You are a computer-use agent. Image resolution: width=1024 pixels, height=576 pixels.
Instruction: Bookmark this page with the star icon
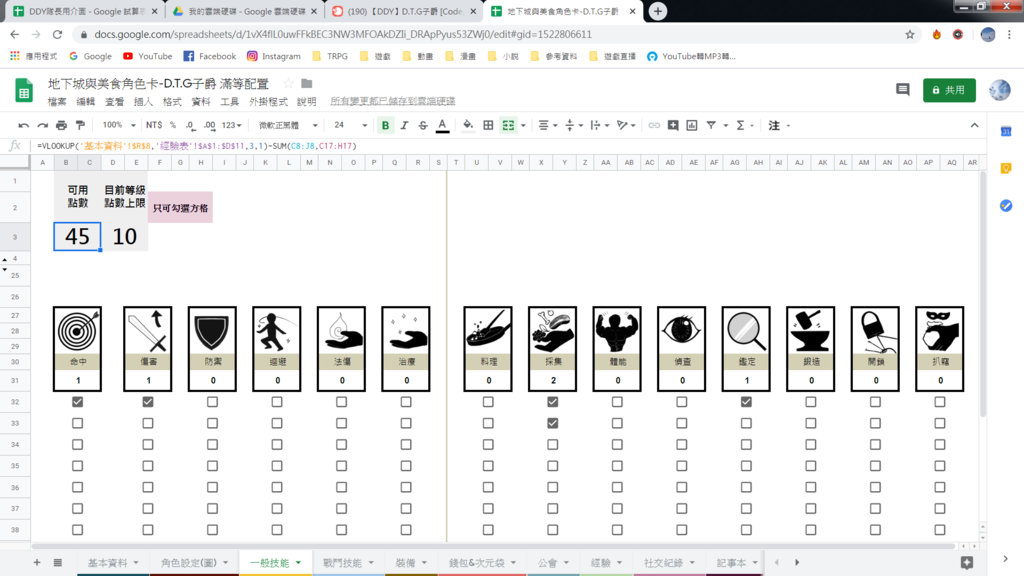coord(910,35)
